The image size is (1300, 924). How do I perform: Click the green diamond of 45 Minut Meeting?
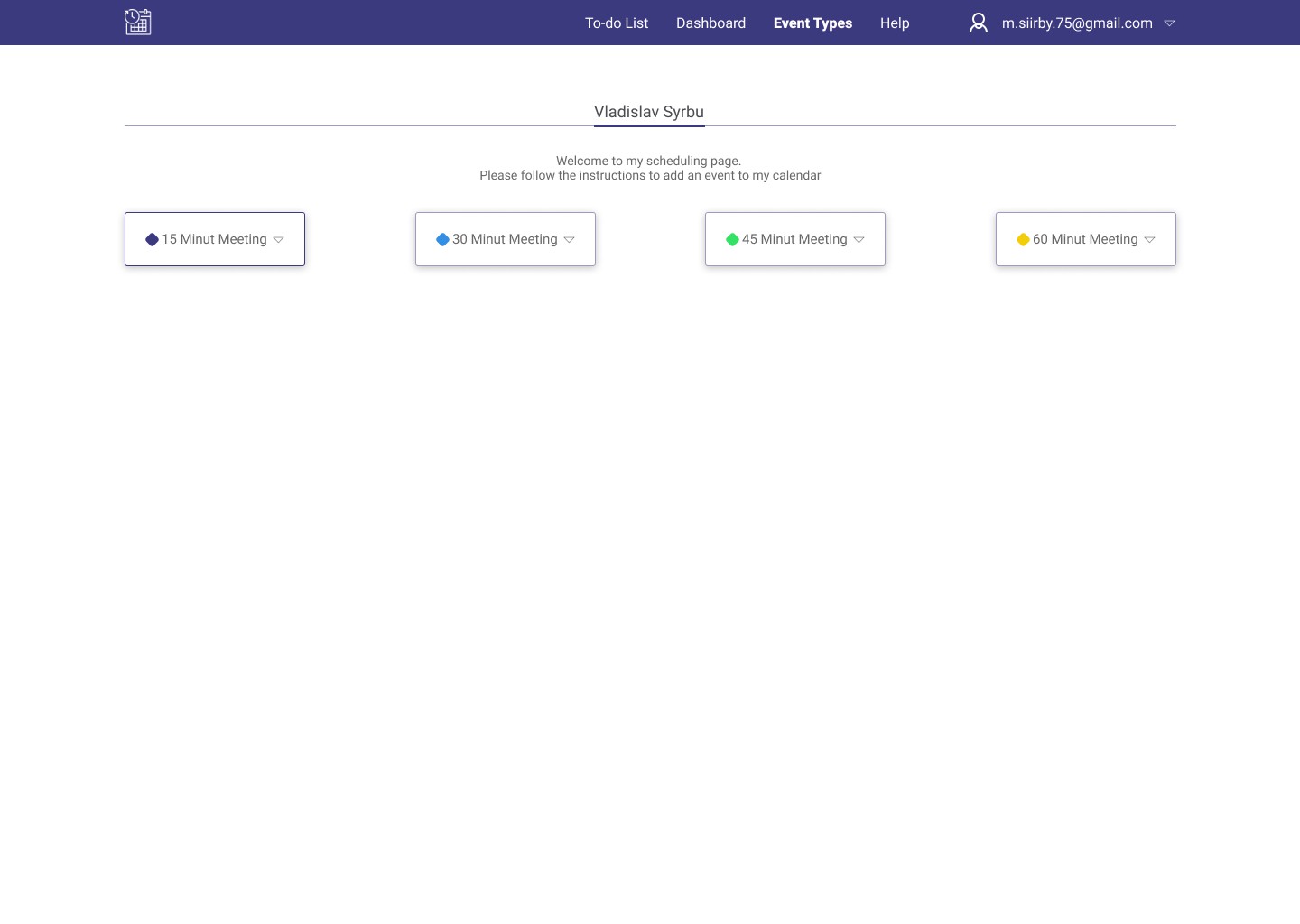732,239
